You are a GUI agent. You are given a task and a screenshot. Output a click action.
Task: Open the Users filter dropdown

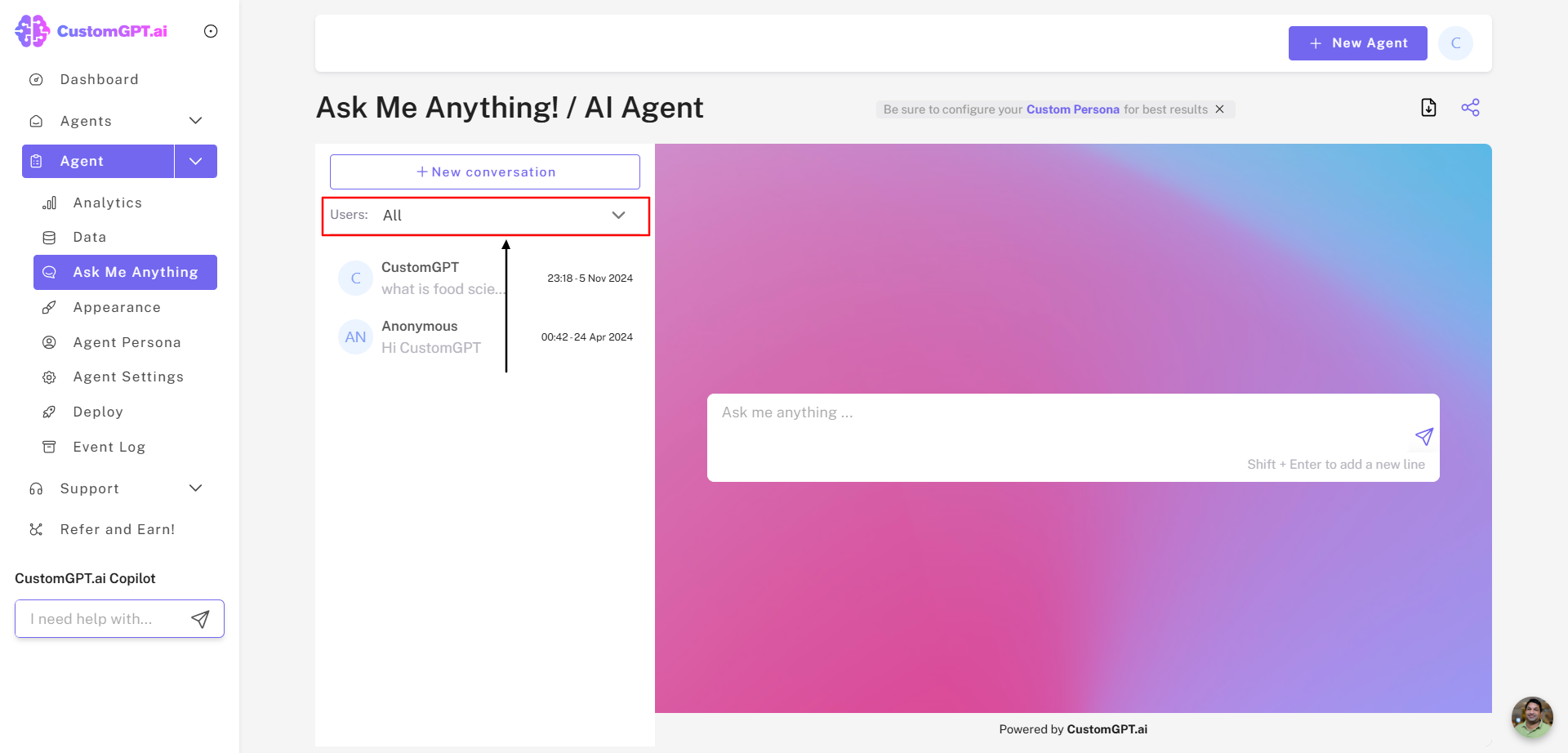(486, 216)
